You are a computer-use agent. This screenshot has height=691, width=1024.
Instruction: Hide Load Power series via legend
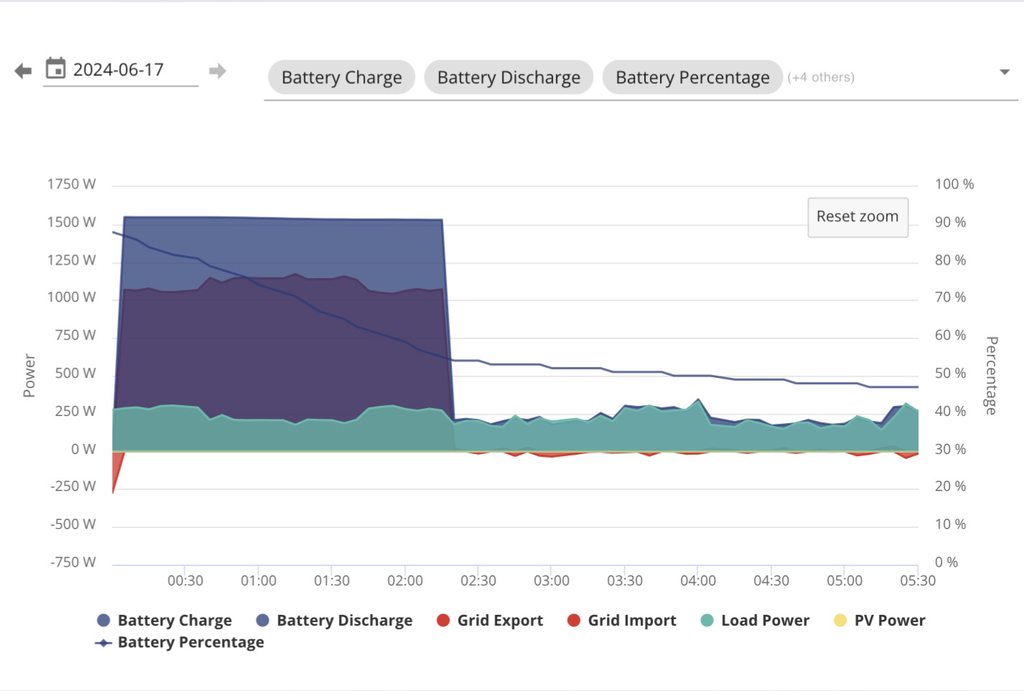point(764,620)
